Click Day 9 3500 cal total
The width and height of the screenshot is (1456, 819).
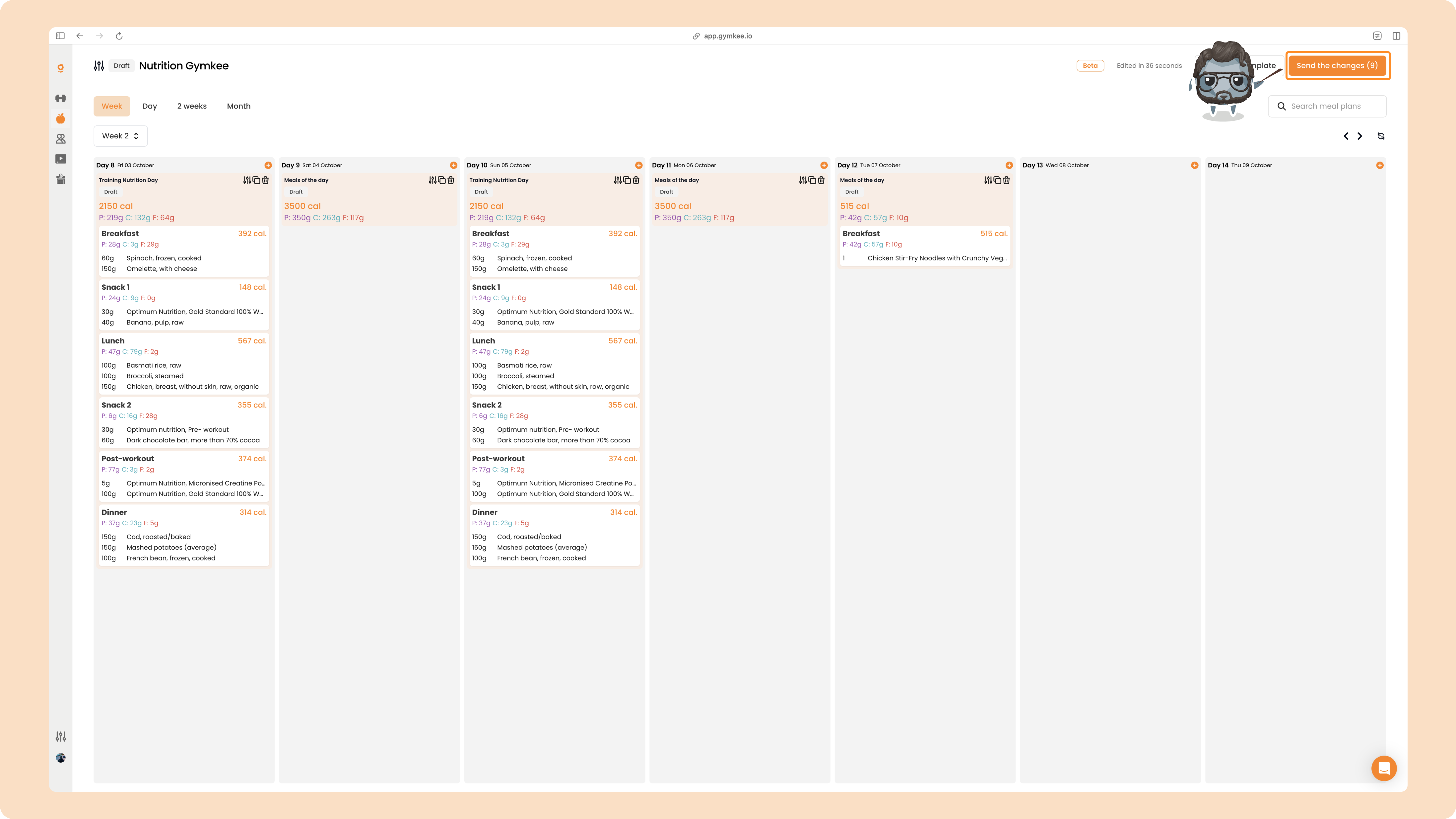(x=302, y=206)
